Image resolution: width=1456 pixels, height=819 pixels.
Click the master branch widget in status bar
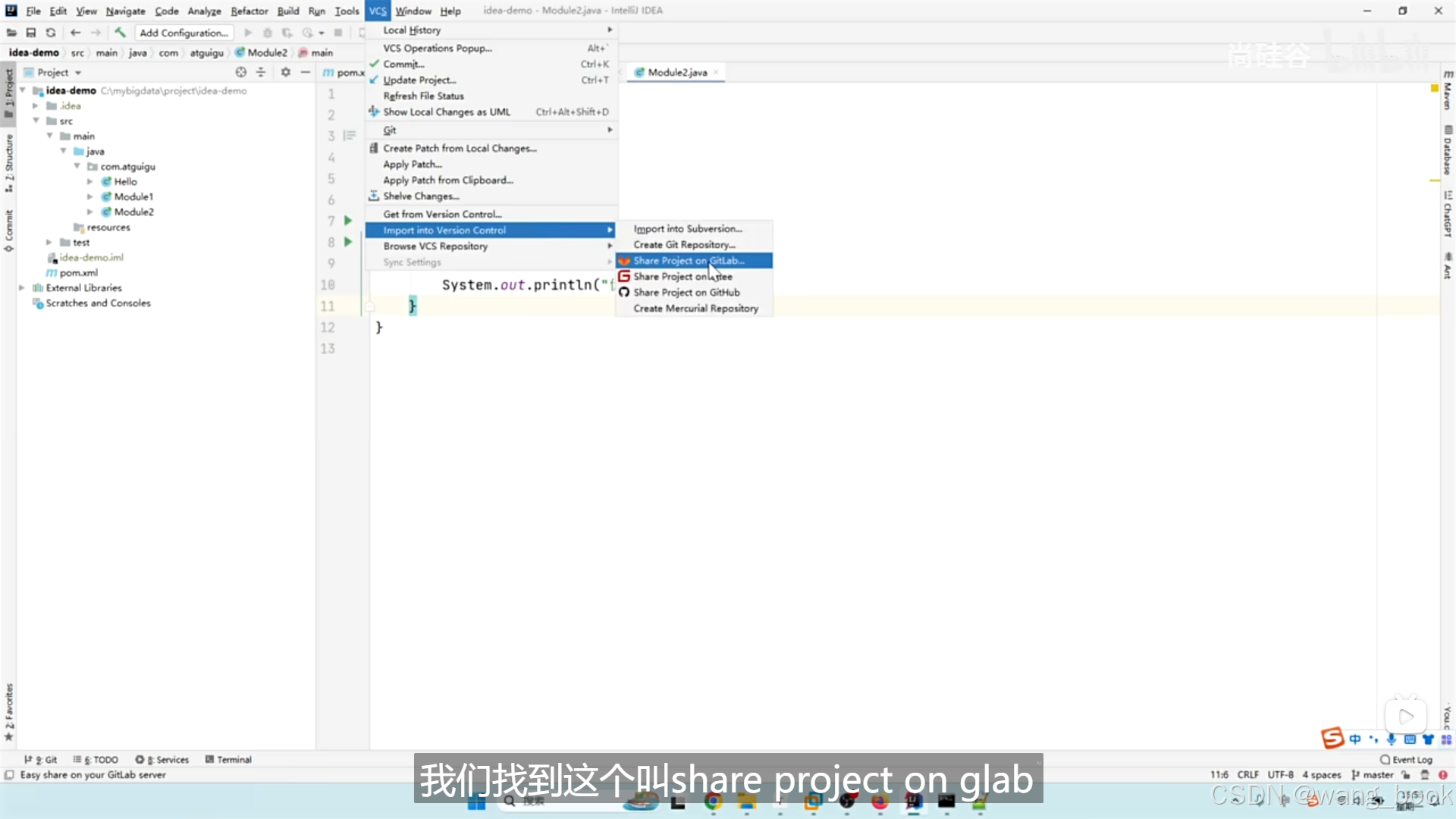(1373, 775)
